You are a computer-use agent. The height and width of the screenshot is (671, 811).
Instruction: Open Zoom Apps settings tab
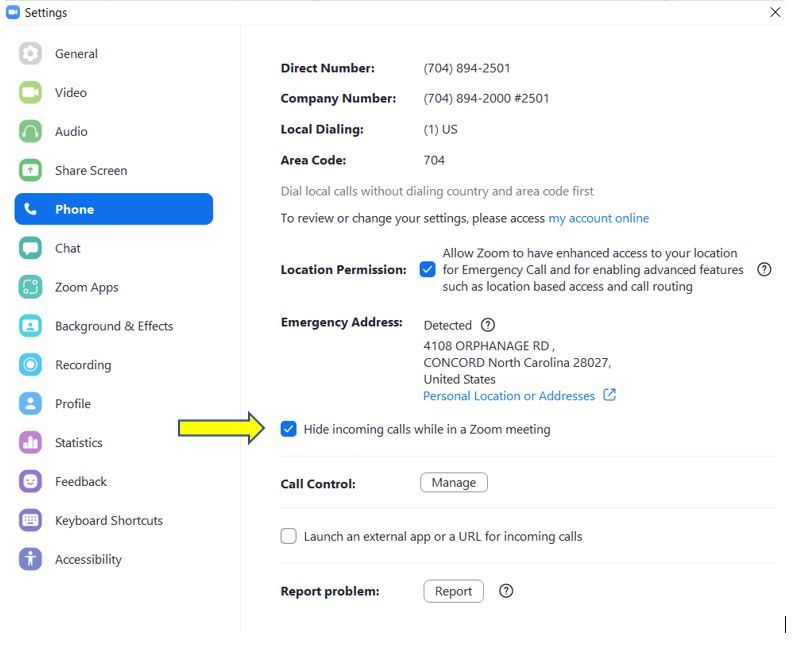(x=114, y=287)
